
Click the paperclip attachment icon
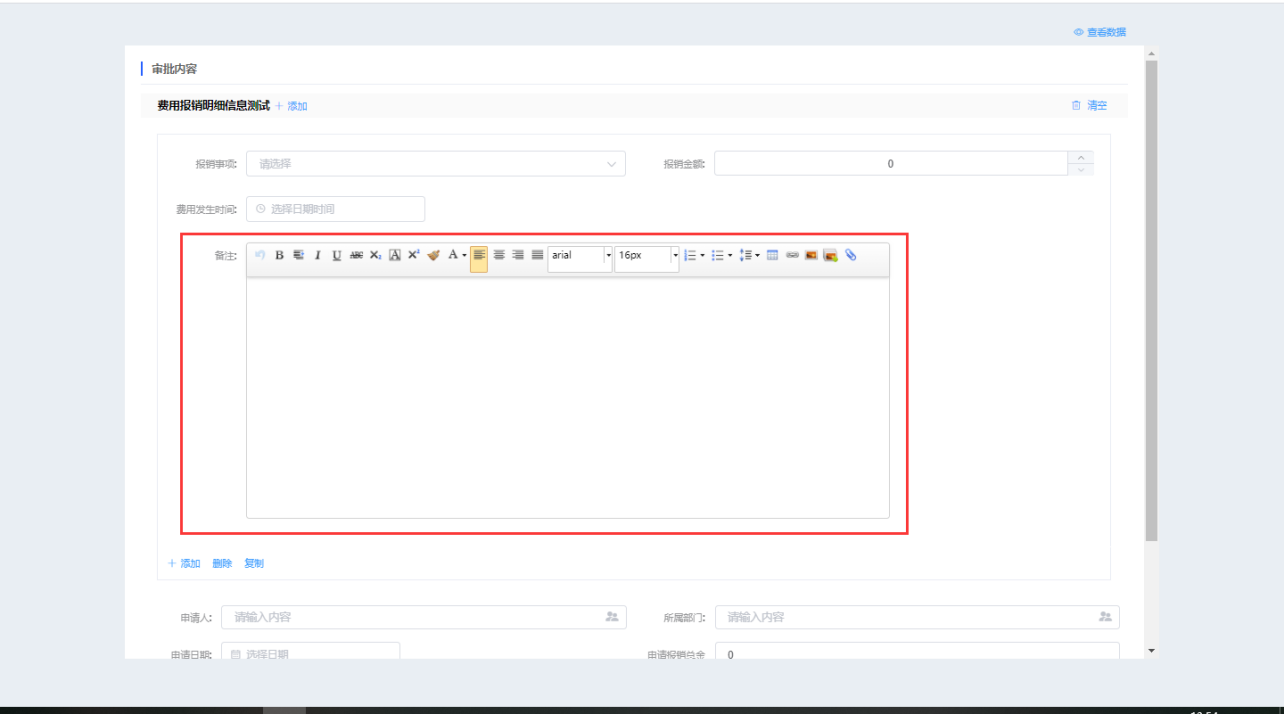pyautogui.click(x=850, y=255)
